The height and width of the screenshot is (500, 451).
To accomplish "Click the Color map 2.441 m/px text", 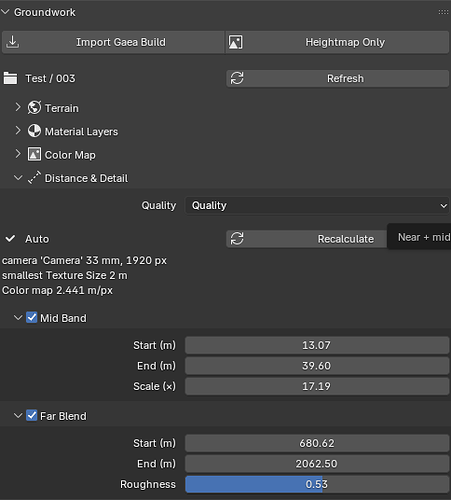I will (57, 290).
